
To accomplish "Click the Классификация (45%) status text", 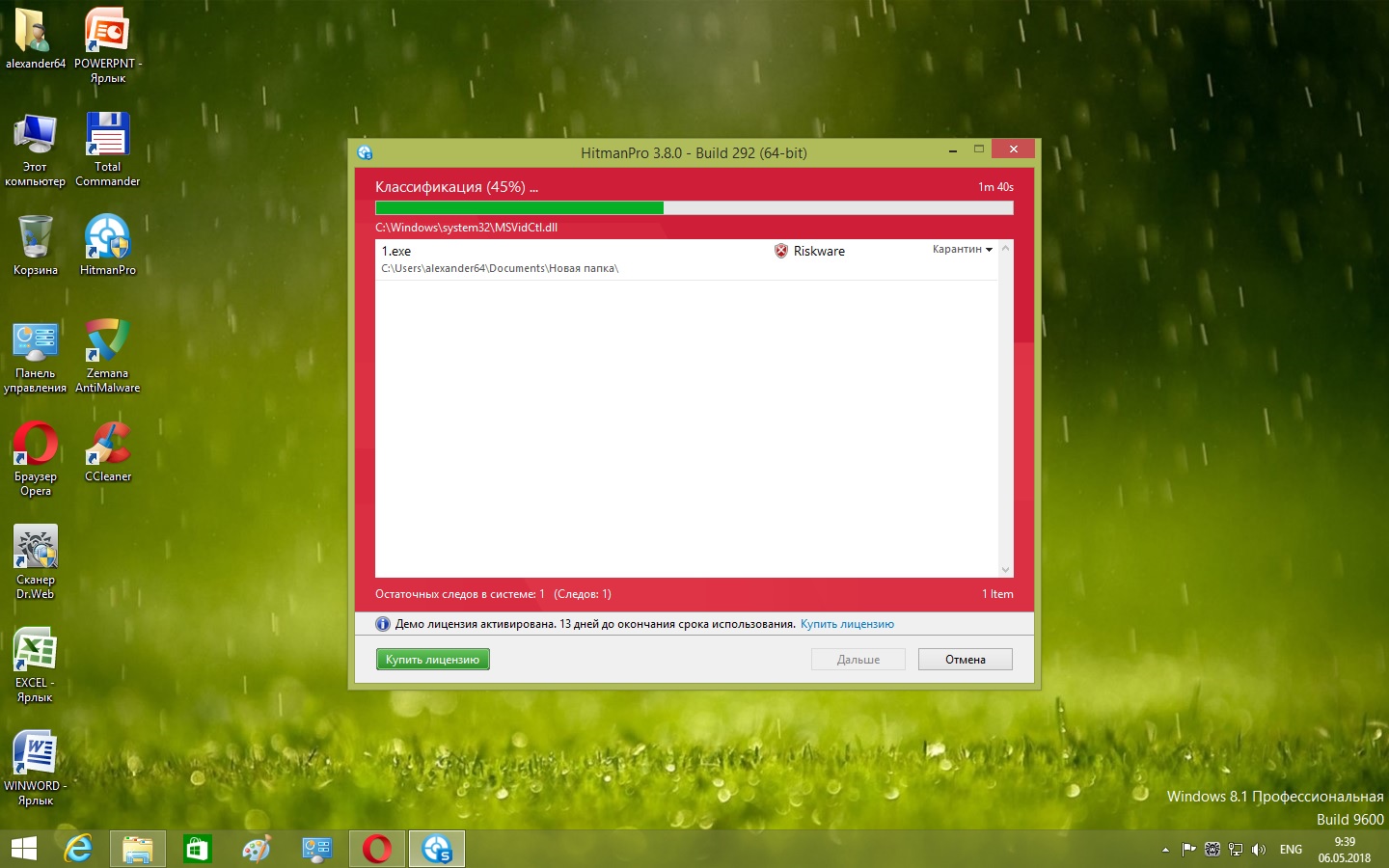I will click(x=456, y=187).
